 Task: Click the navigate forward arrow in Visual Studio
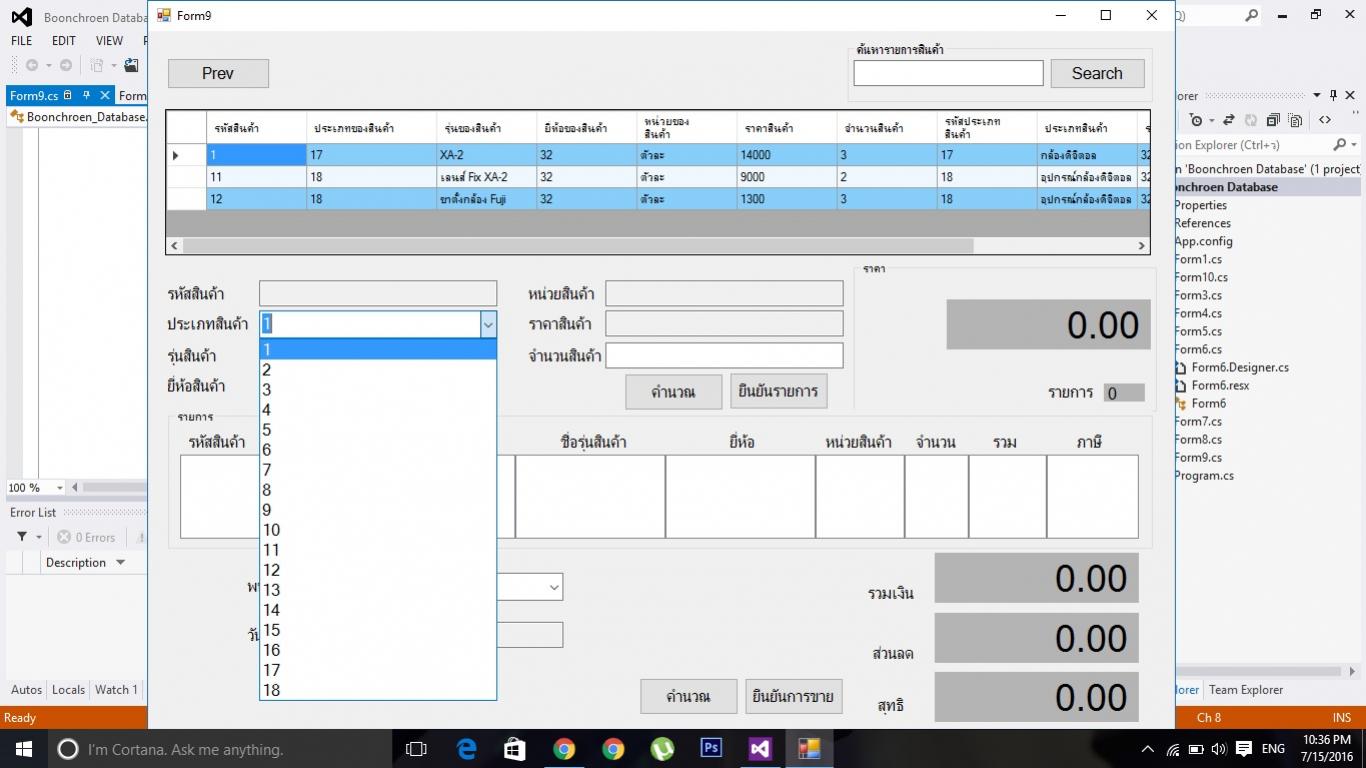66,65
